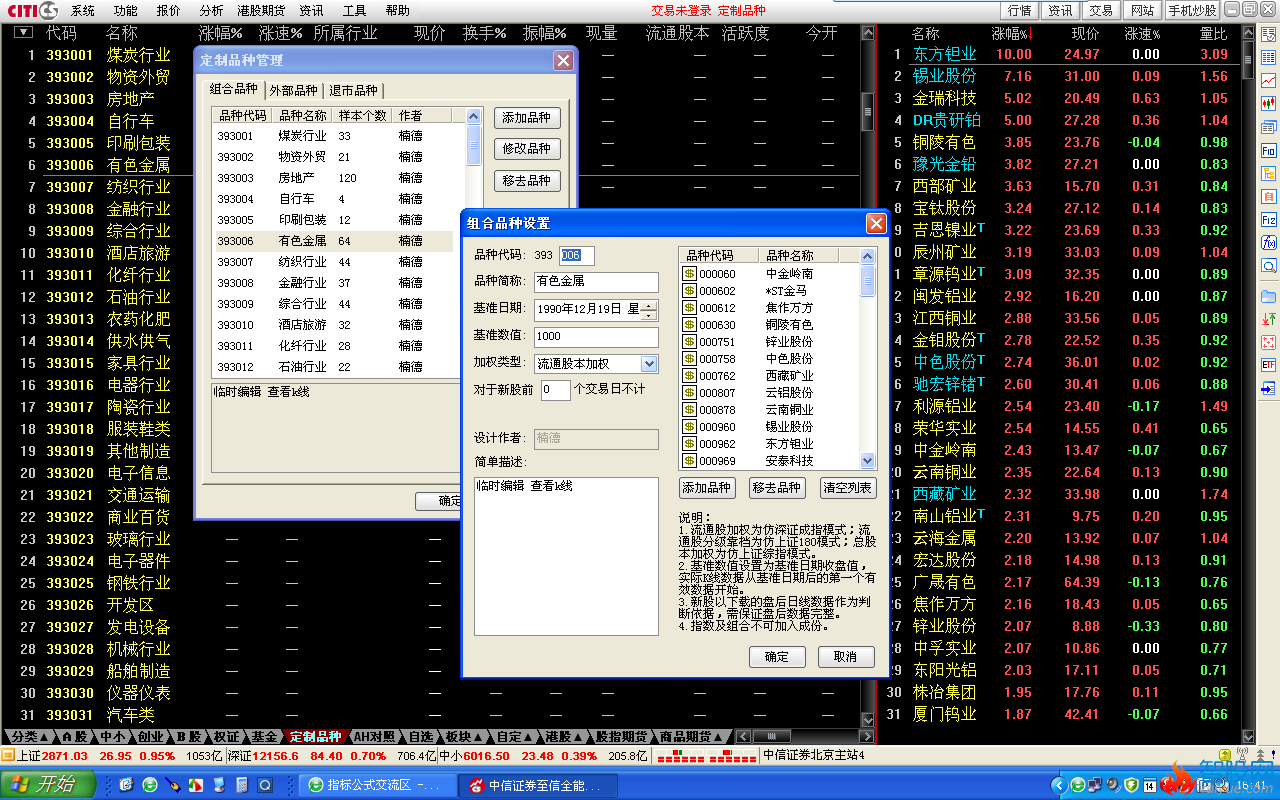Image resolution: width=1280 pixels, height=800 pixels.
Task: Click the multi-window icon in right sidebar
Action: 1268,127
